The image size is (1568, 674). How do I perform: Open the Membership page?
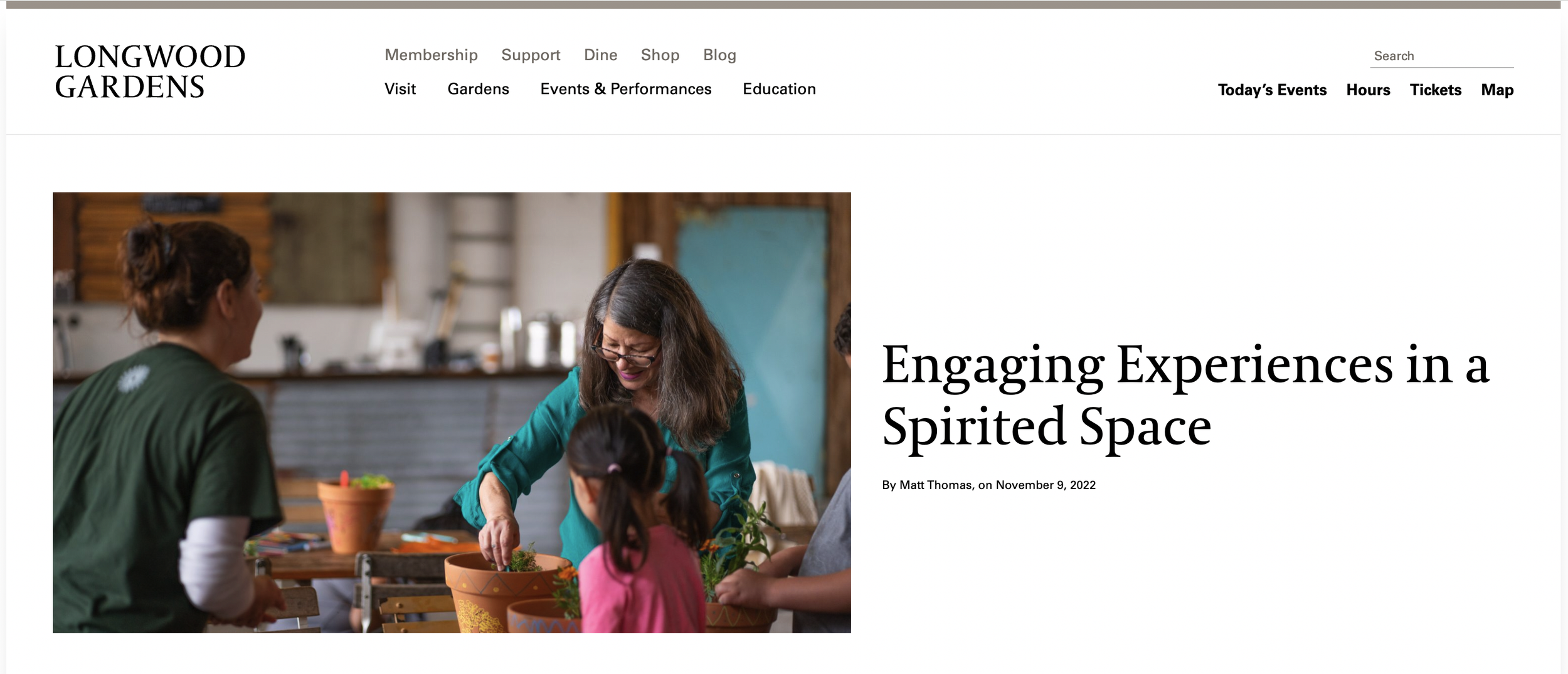click(431, 55)
